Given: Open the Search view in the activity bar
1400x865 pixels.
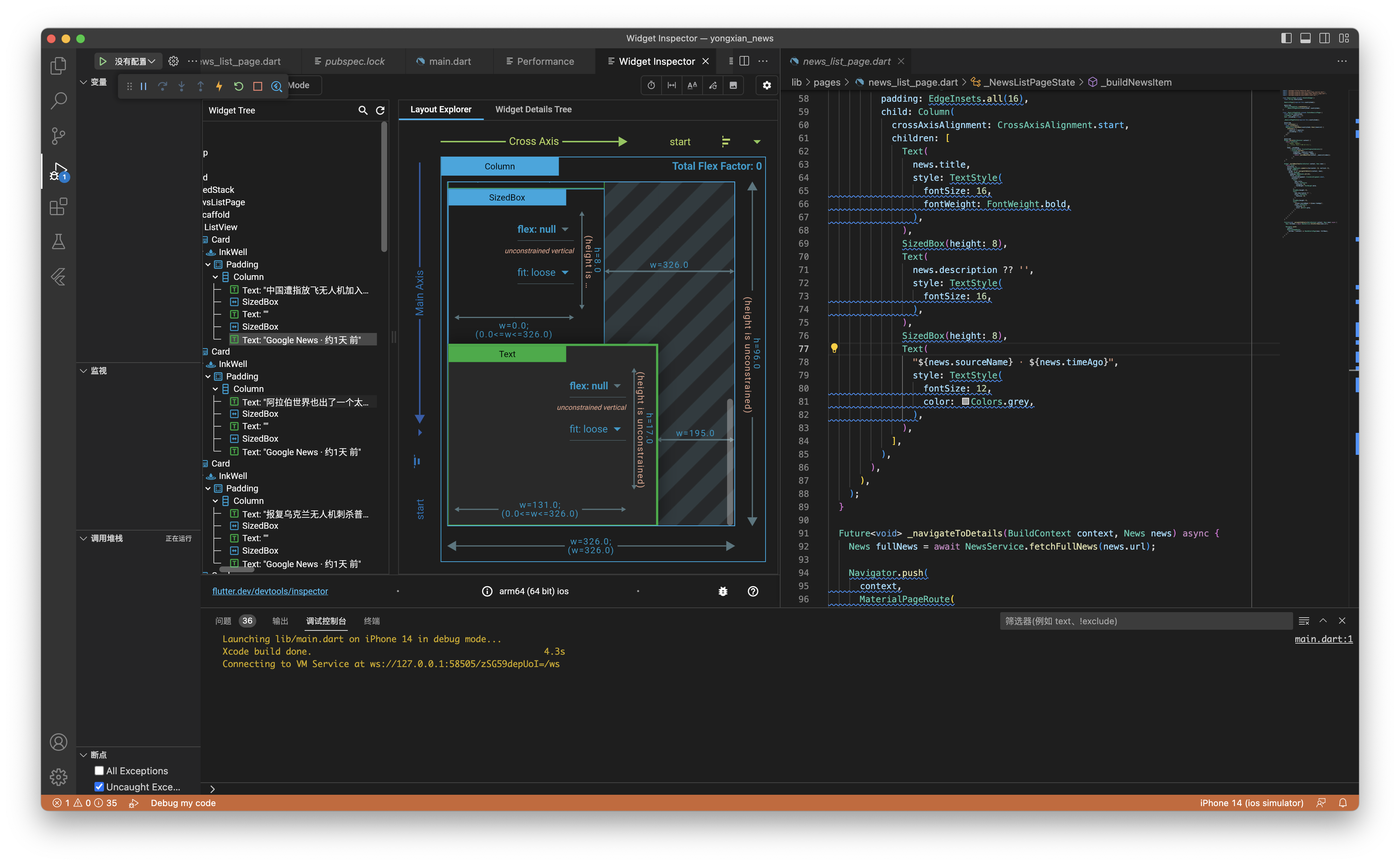Looking at the screenshot, I should click(x=58, y=101).
